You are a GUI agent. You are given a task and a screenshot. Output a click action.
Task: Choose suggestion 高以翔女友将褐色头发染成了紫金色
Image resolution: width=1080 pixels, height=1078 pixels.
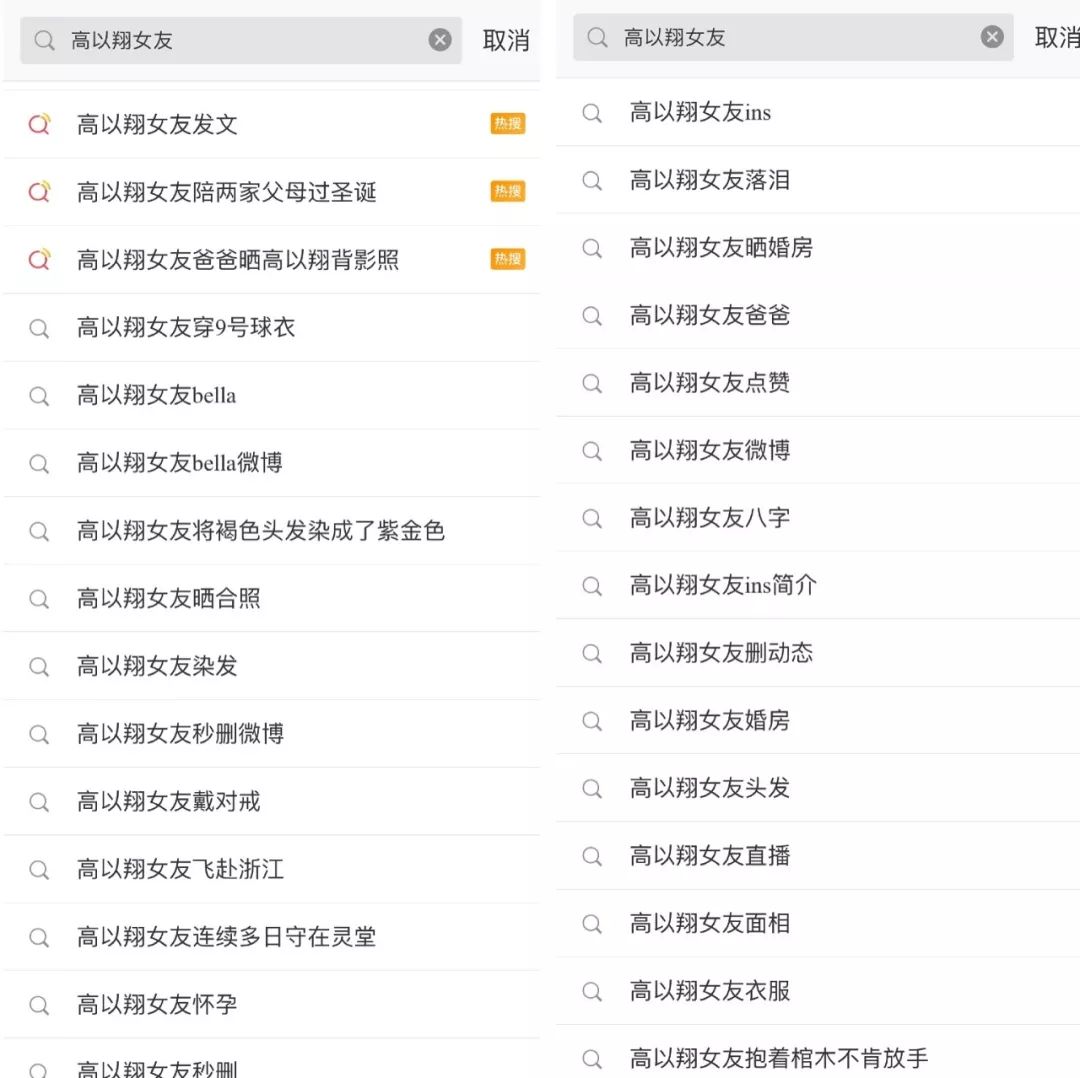(260, 531)
